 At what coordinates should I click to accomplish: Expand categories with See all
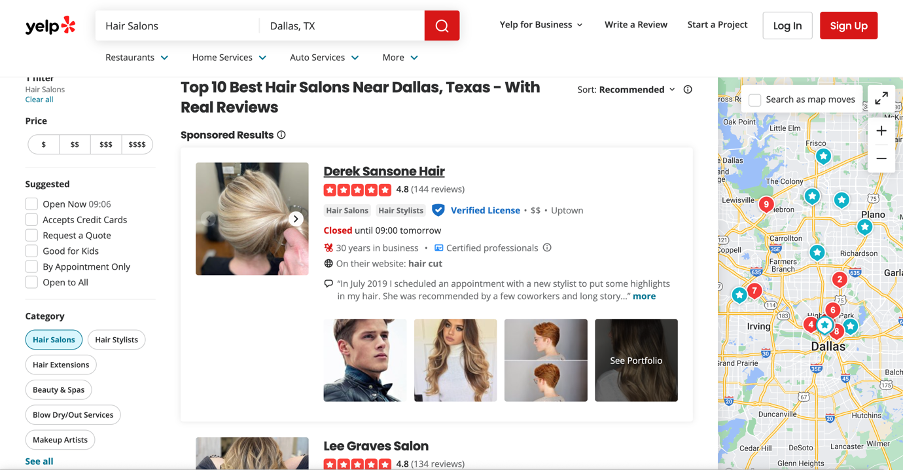coord(39,461)
